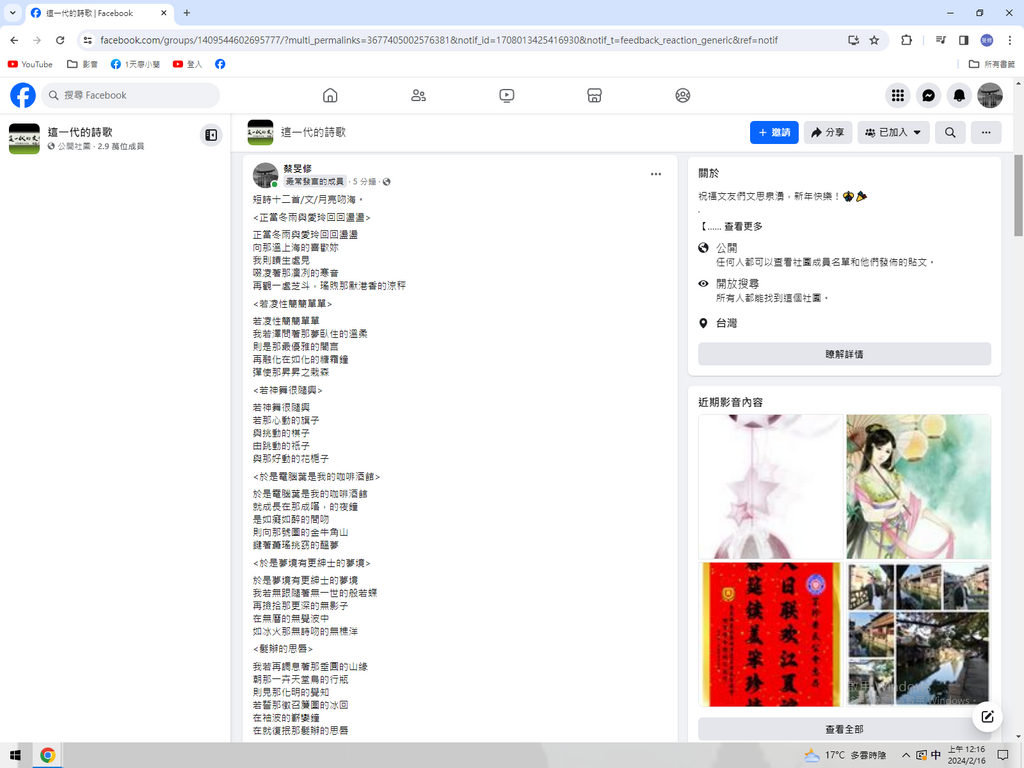Show notifications bell icon
The height and width of the screenshot is (768, 1024).
959,95
